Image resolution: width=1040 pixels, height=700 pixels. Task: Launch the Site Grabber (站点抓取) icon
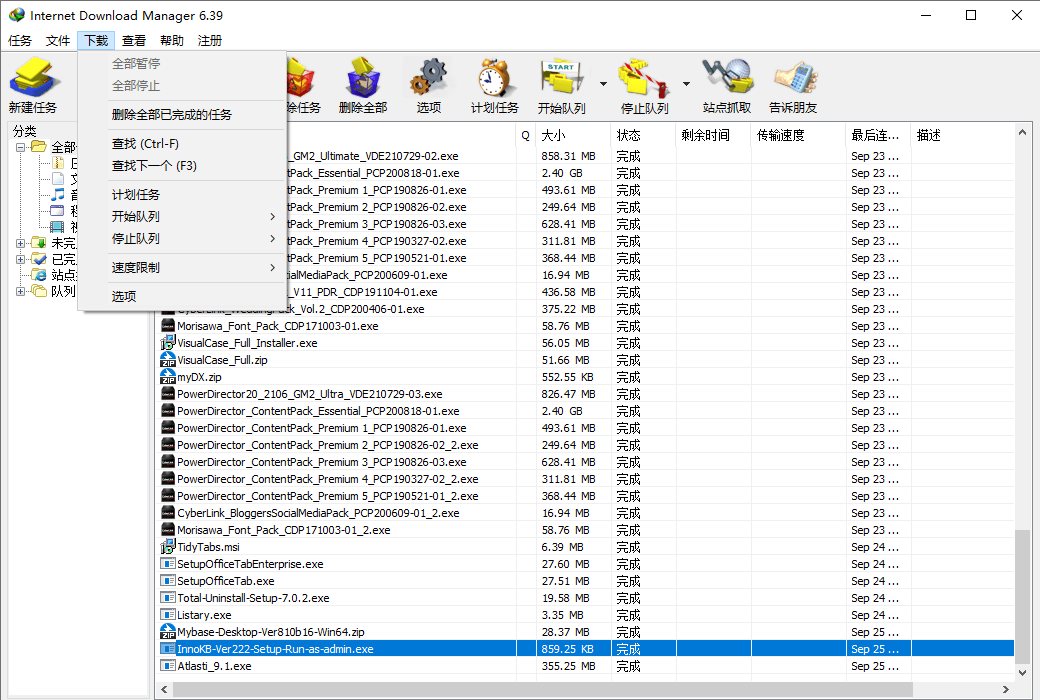(728, 78)
